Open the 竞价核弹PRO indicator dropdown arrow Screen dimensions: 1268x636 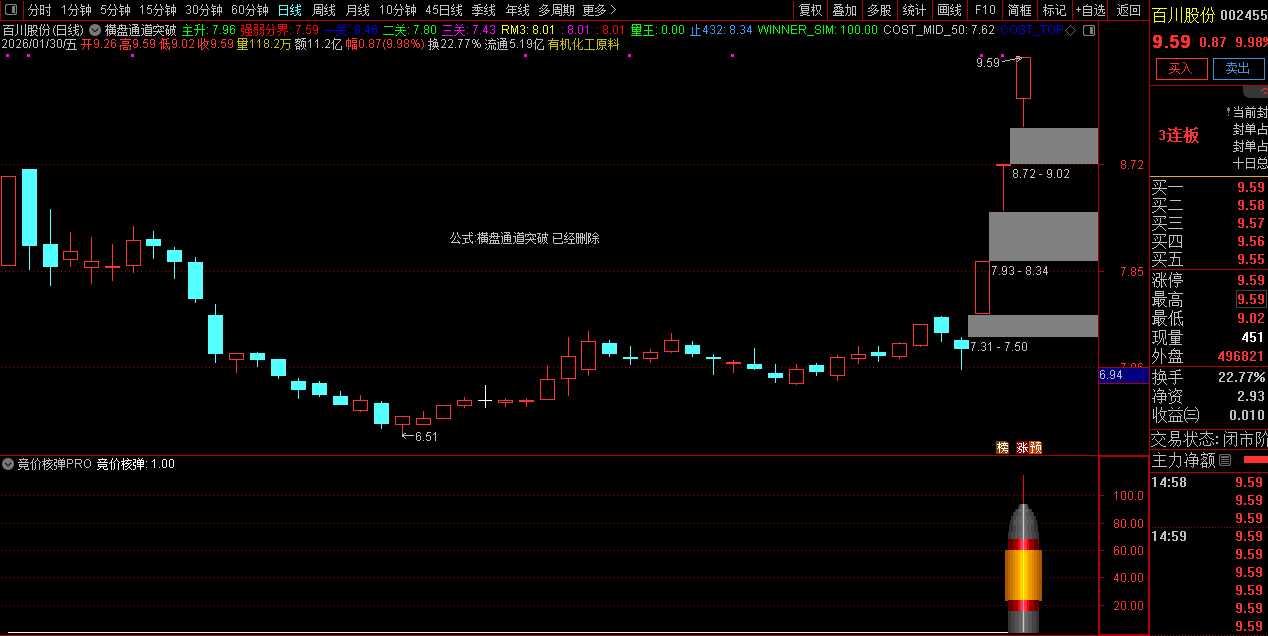[x=8, y=464]
